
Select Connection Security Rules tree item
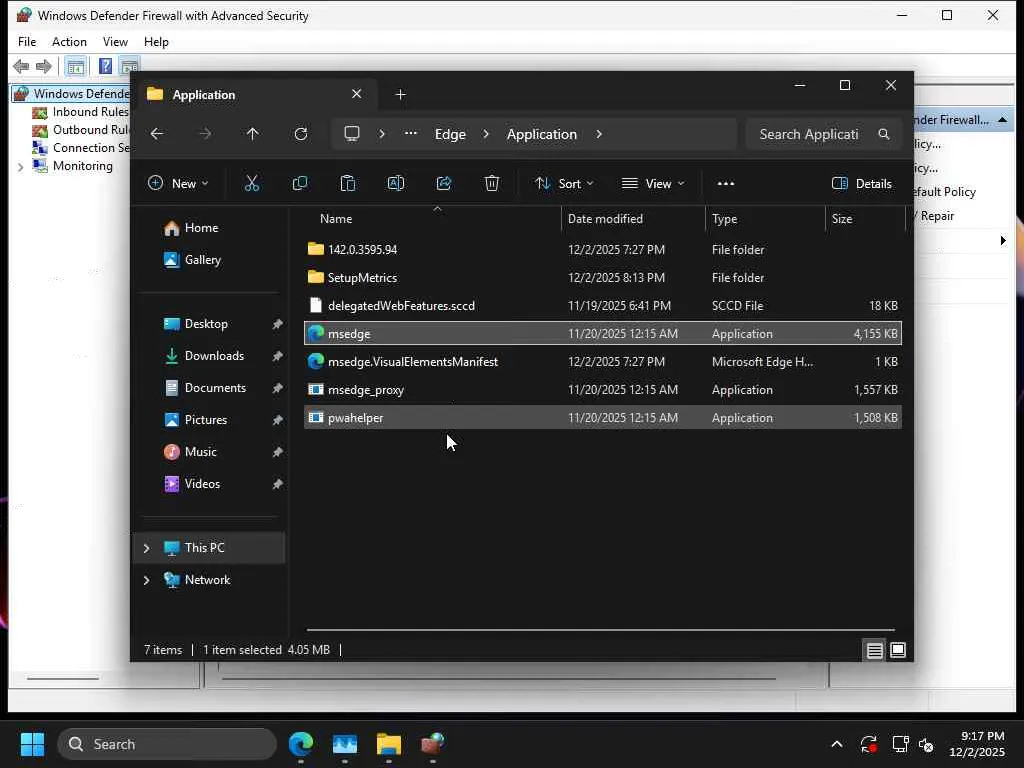pos(91,148)
